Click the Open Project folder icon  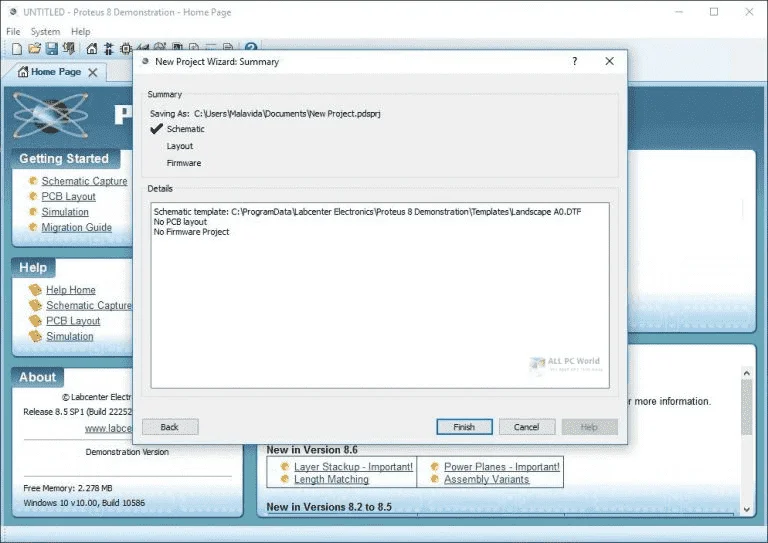[34, 48]
